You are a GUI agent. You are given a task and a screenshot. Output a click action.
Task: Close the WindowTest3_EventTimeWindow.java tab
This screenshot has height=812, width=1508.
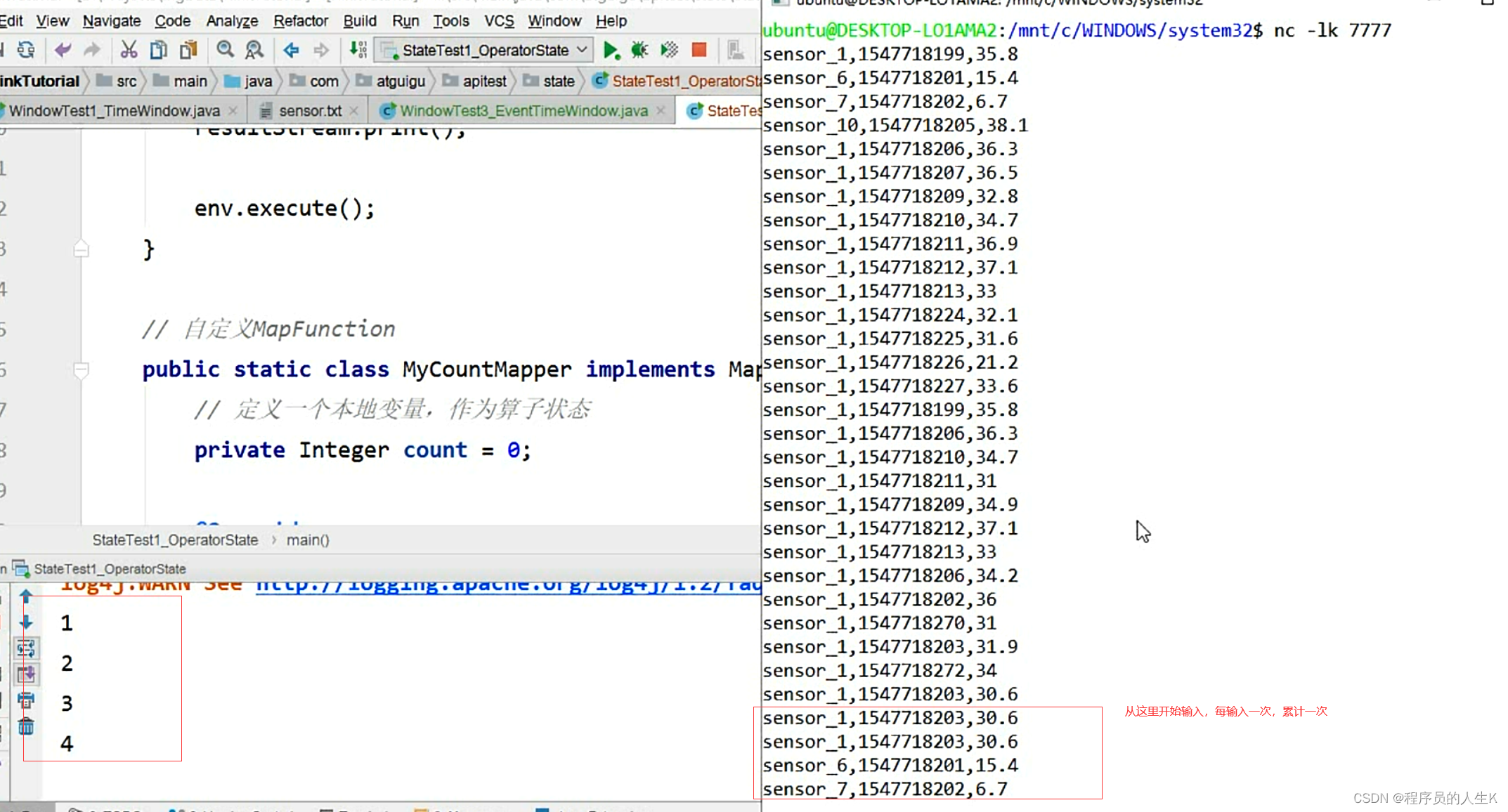coord(661,111)
